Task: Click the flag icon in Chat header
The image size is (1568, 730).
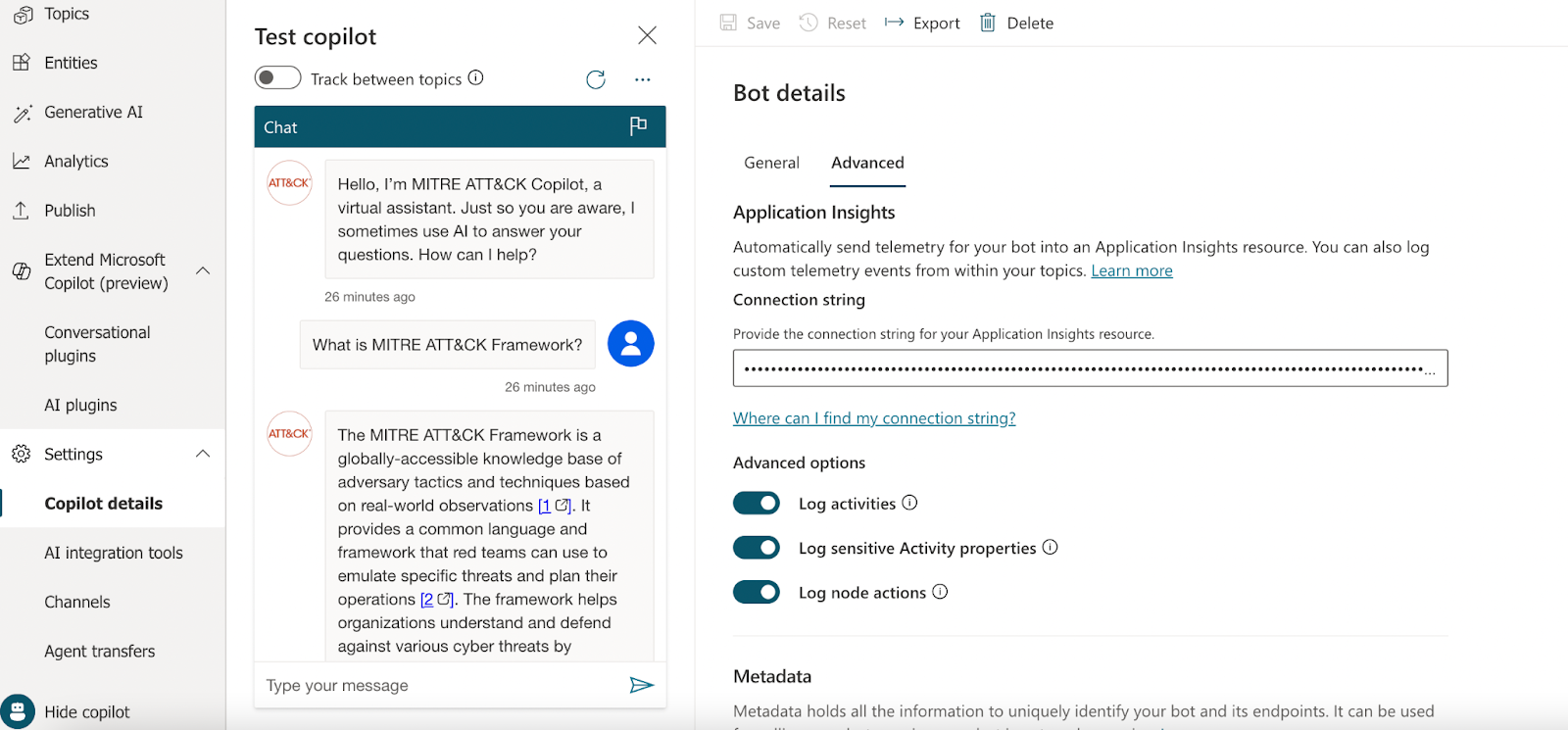Action: pyautogui.click(x=638, y=125)
